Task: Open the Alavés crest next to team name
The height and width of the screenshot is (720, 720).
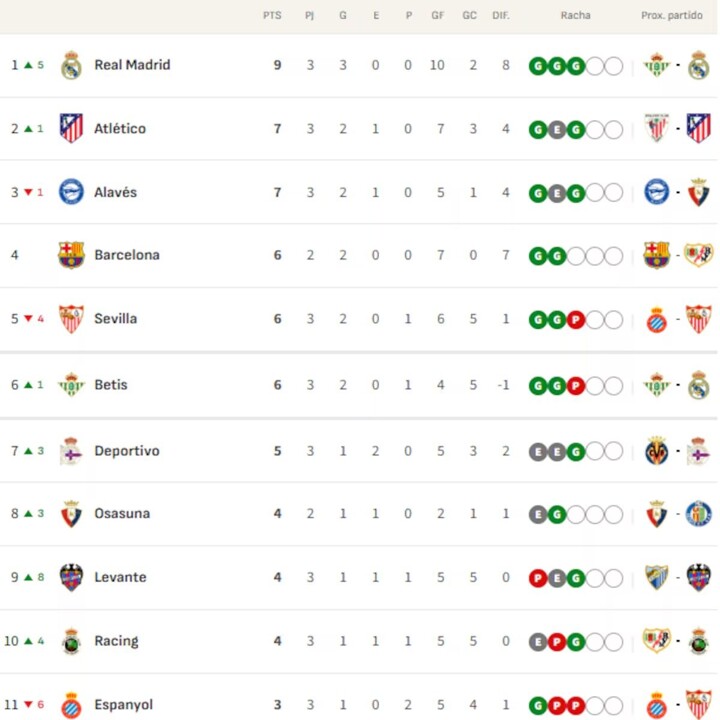Action: [x=71, y=191]
